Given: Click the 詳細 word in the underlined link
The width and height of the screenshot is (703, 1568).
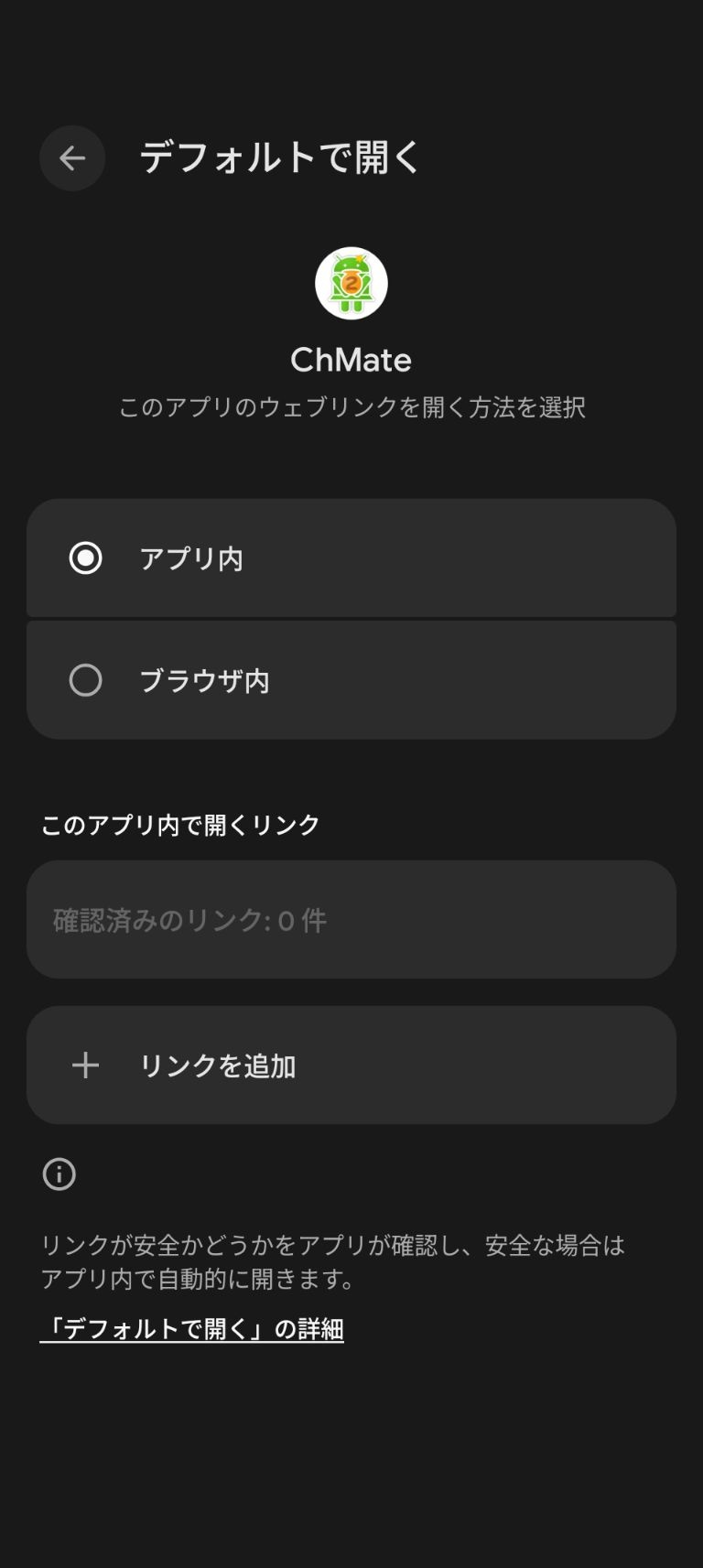Looking at the screenshot, I should (x=320, y=1329).
